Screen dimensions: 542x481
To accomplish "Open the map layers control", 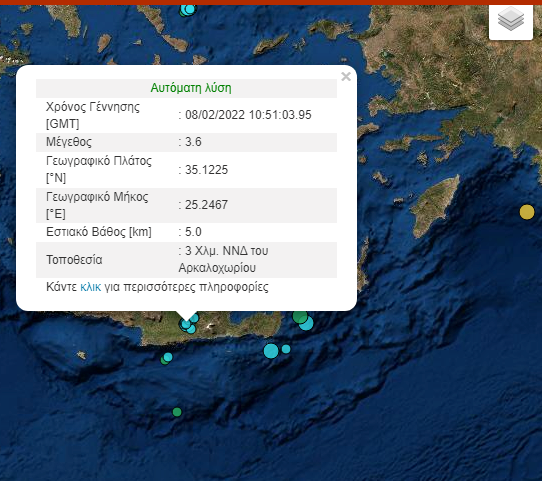I will click(511, 21).
